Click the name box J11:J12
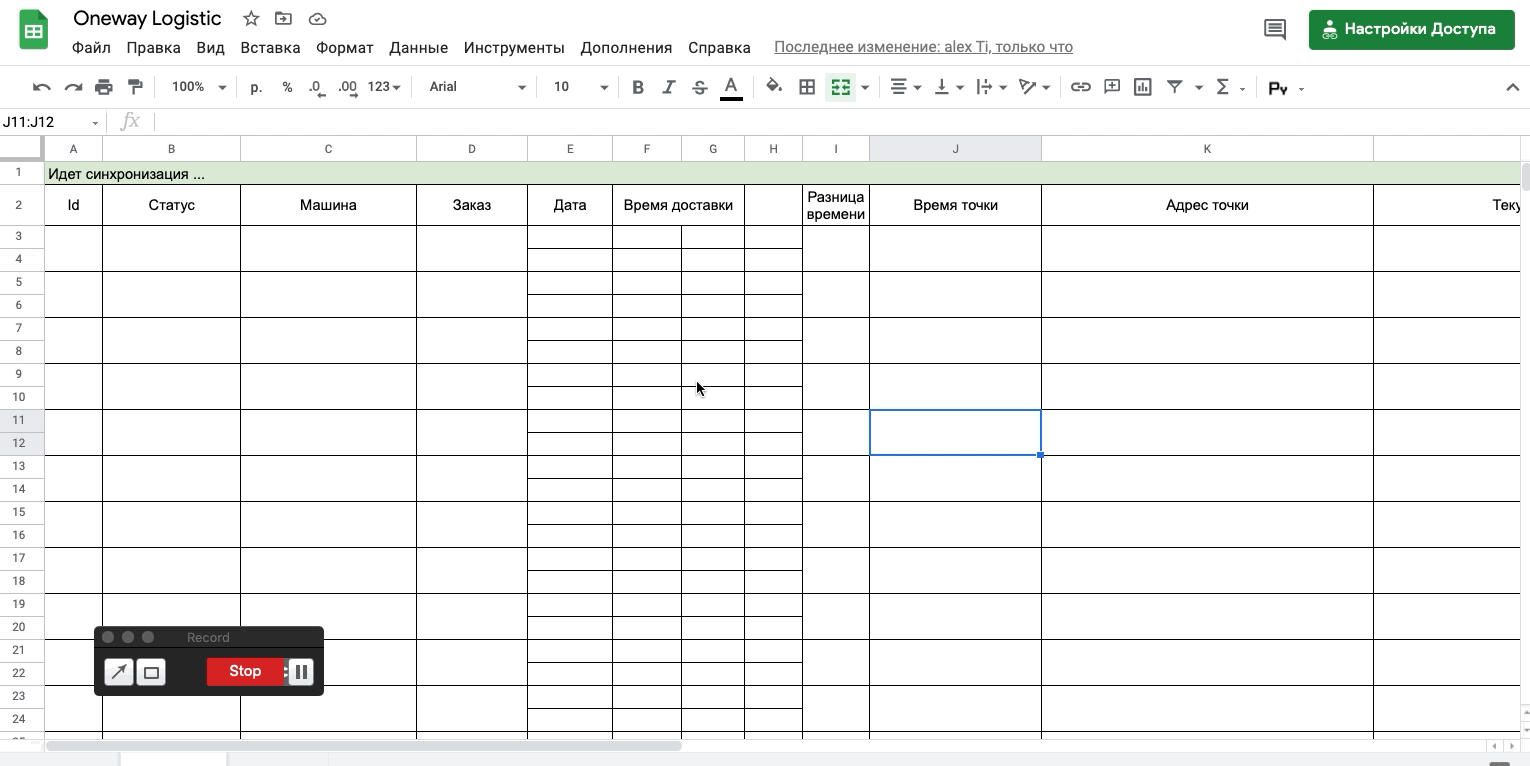1530x766 pixels. [x=50, y=122]
